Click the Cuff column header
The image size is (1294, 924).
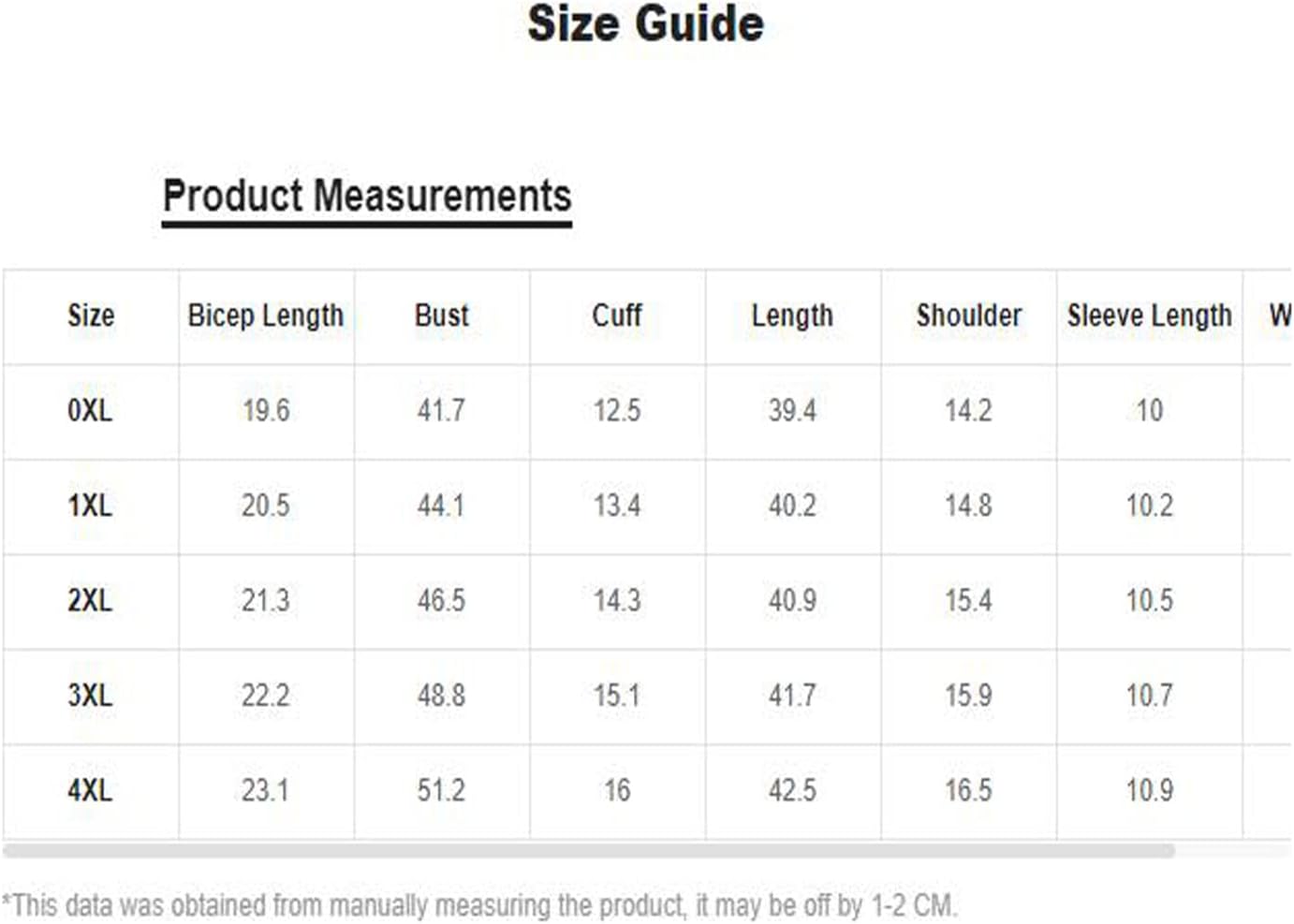617,315
